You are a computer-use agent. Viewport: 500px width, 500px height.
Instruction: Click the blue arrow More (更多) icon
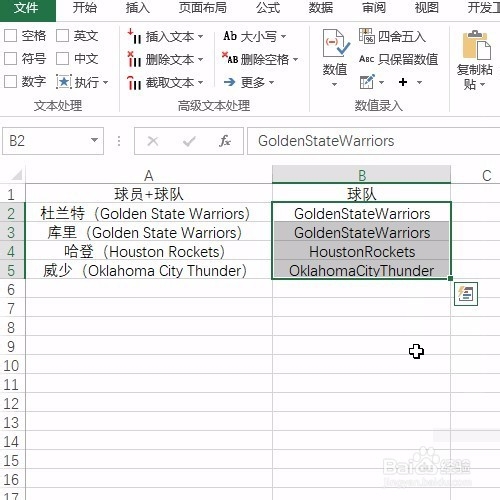(x=230, y=82)
